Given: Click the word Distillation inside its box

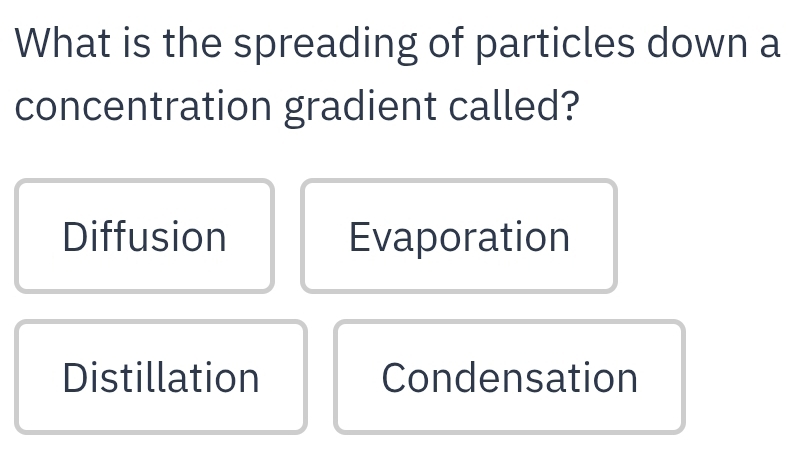Looking at the screenshot, I should click(161, 378).
